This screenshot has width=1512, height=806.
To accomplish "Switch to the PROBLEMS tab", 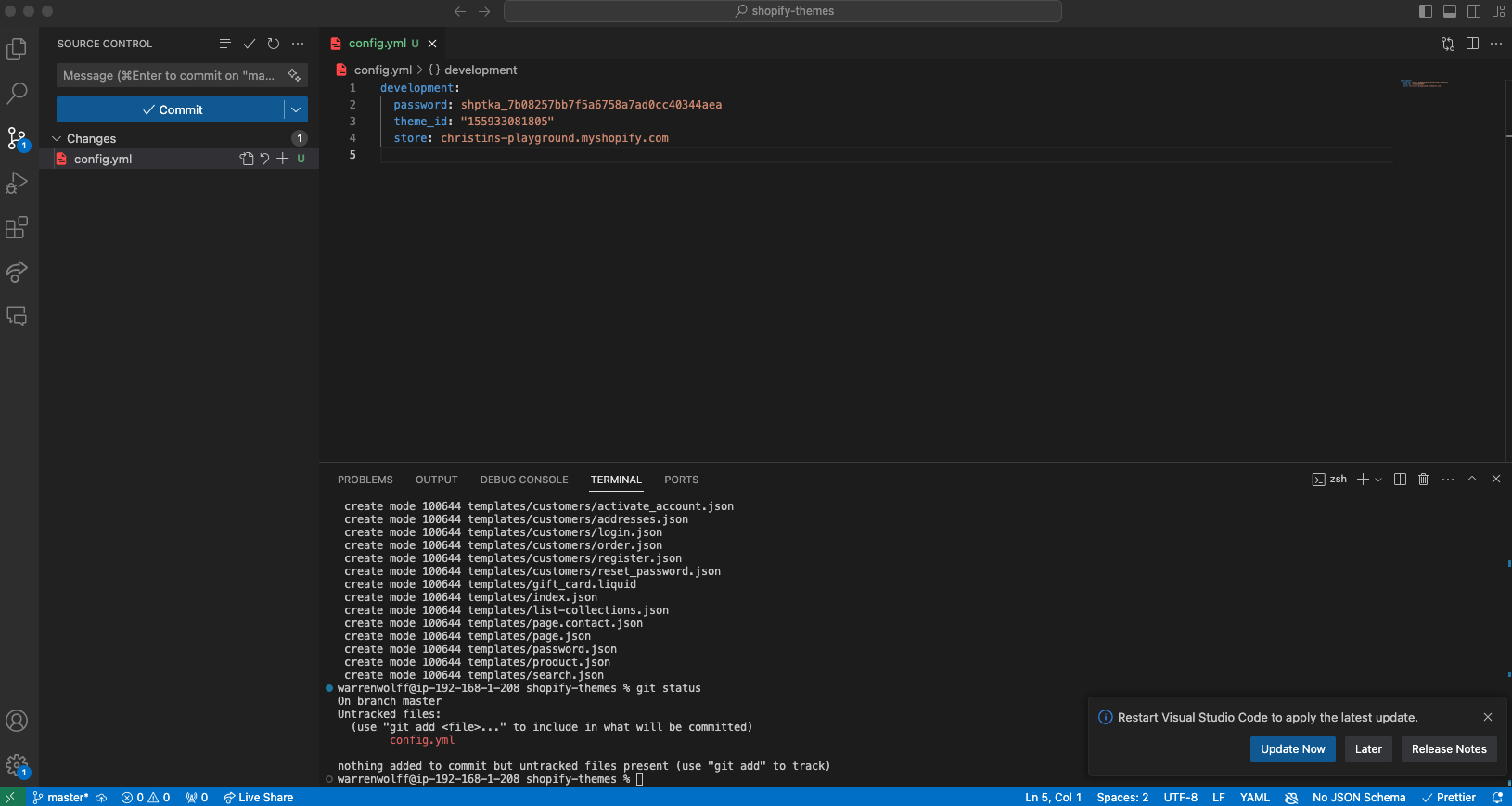I will [365, 480].
